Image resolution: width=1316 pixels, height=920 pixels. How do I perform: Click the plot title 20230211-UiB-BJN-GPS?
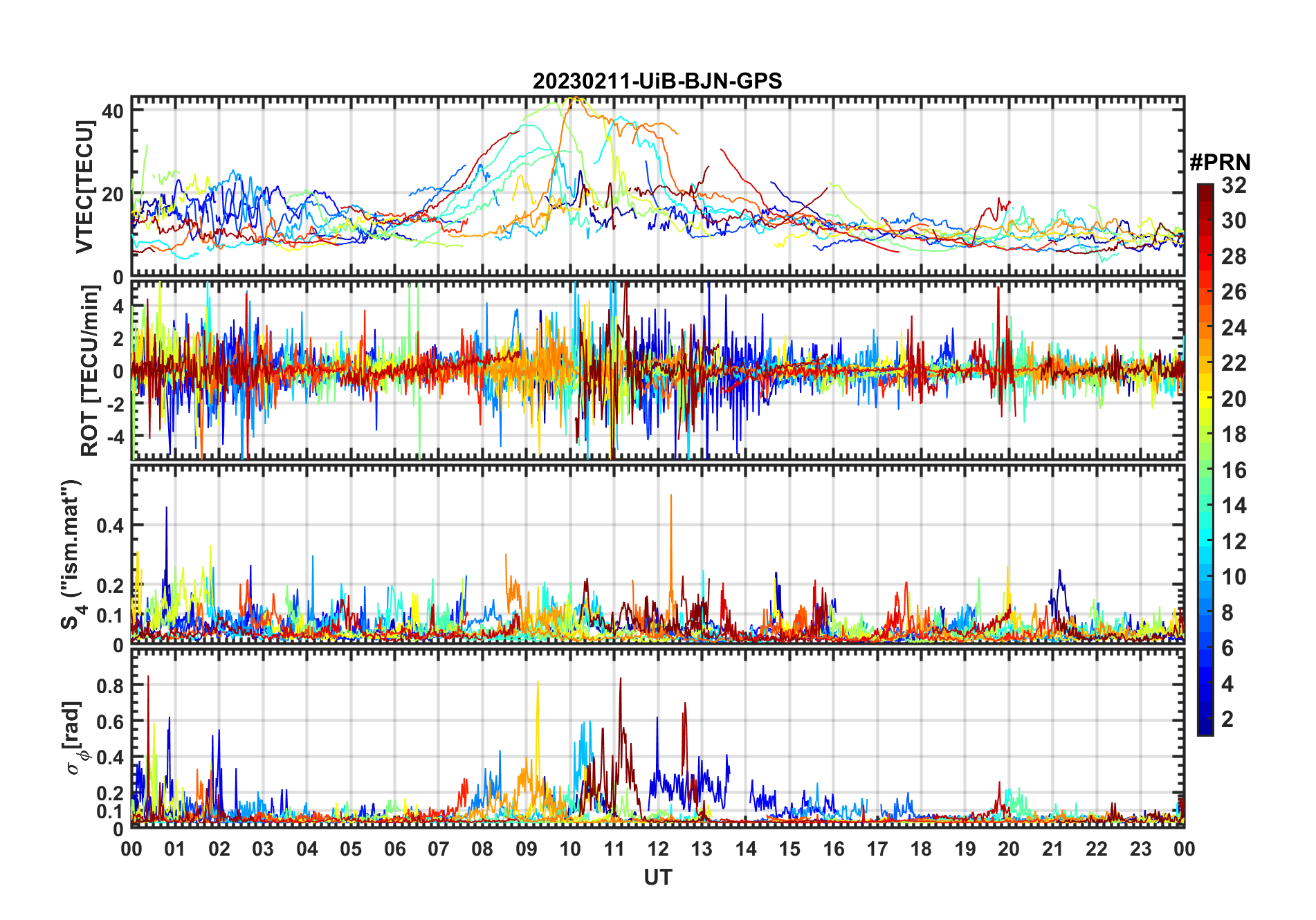coord(657,81)
